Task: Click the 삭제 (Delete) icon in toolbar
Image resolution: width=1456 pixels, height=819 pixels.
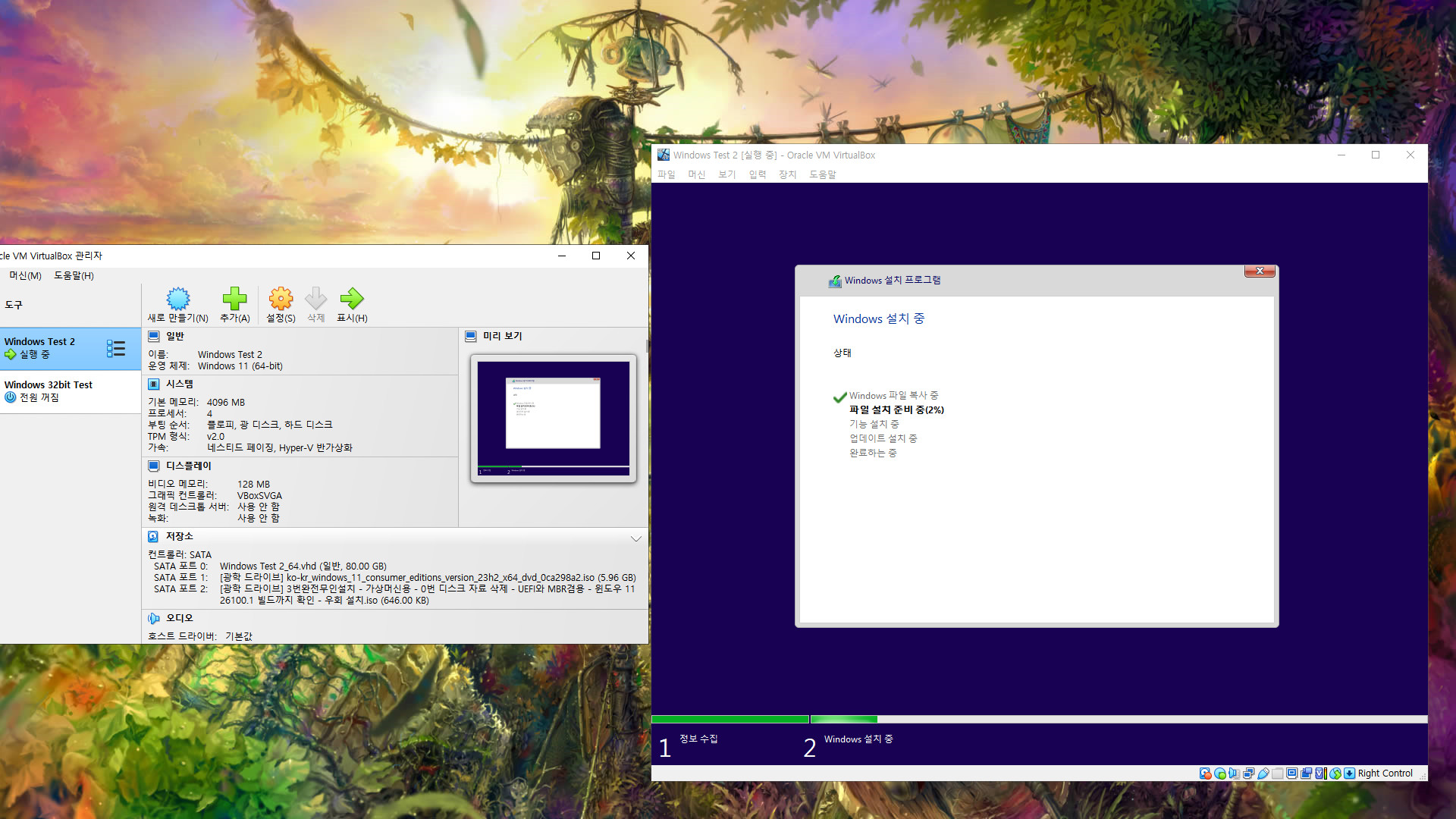Action: click(x=316, y=303)
